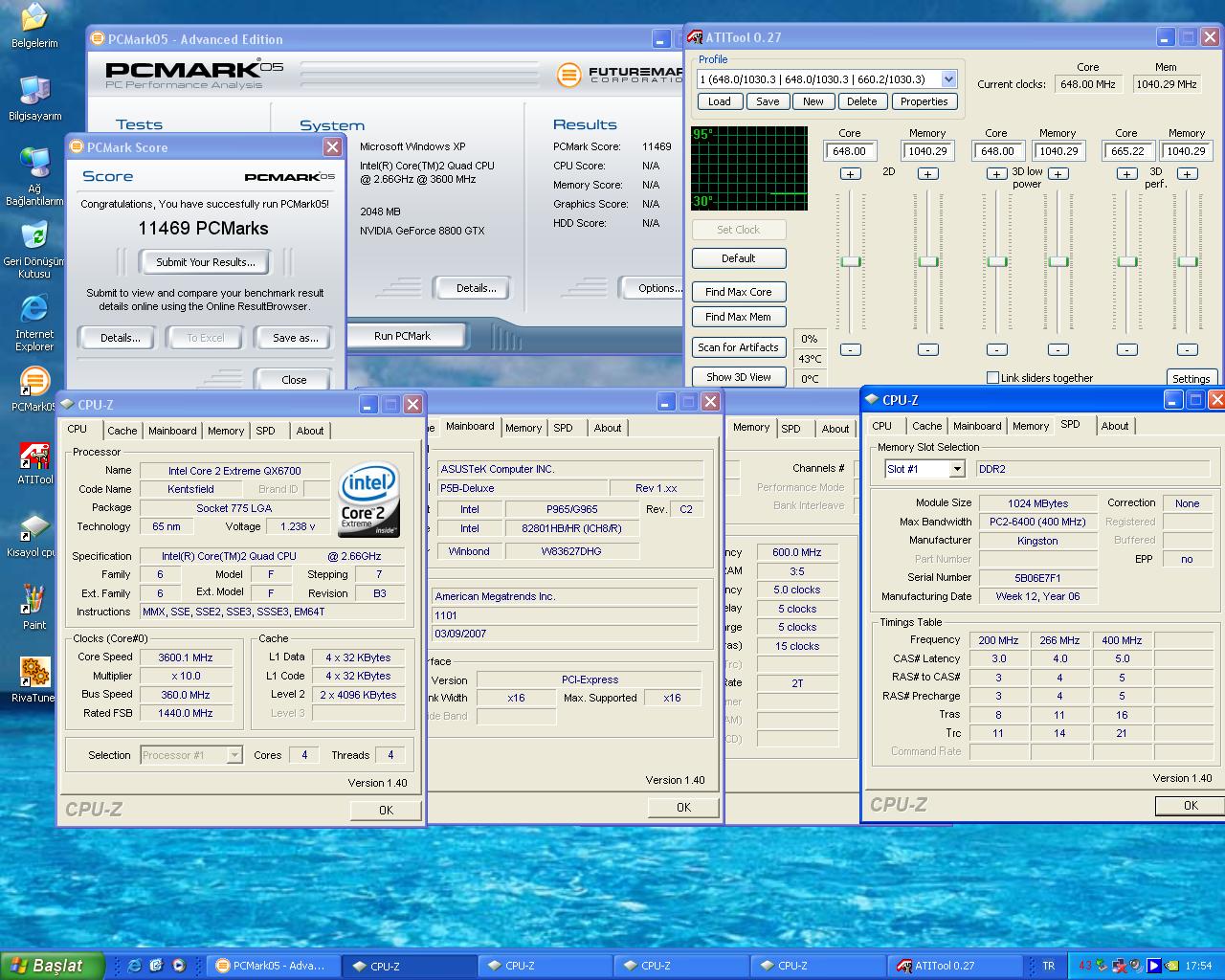Click Scan for Artifacts button
Viewport: 1225px width, 980px height.
pos(739,347)
